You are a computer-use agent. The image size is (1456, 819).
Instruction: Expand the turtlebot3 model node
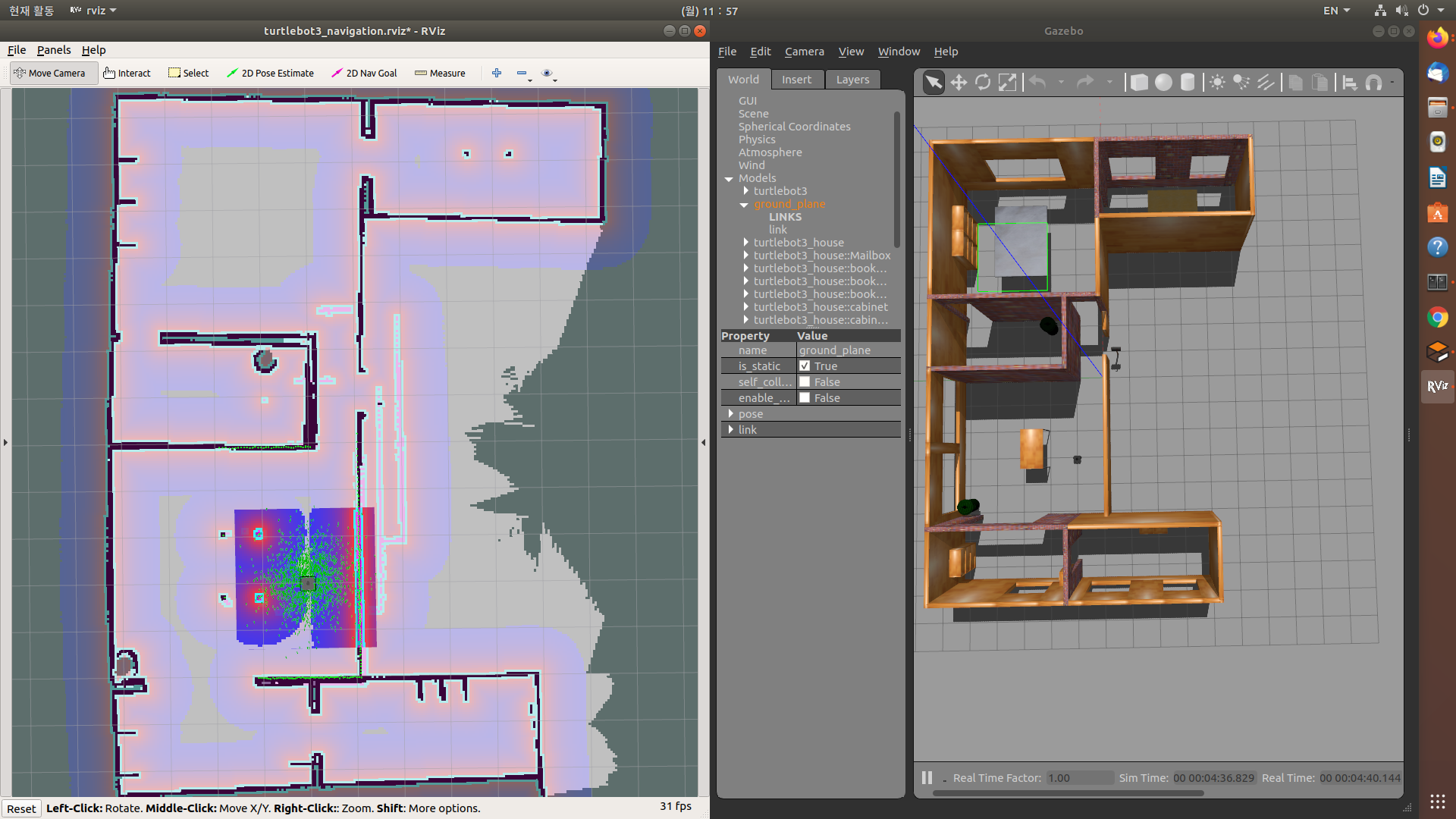point(745,190)
